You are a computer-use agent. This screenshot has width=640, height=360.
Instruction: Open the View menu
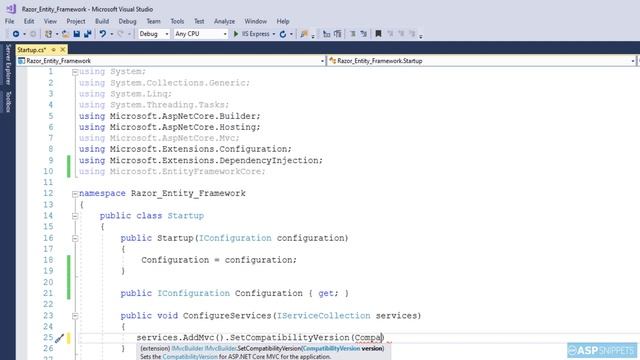point(50,21)
